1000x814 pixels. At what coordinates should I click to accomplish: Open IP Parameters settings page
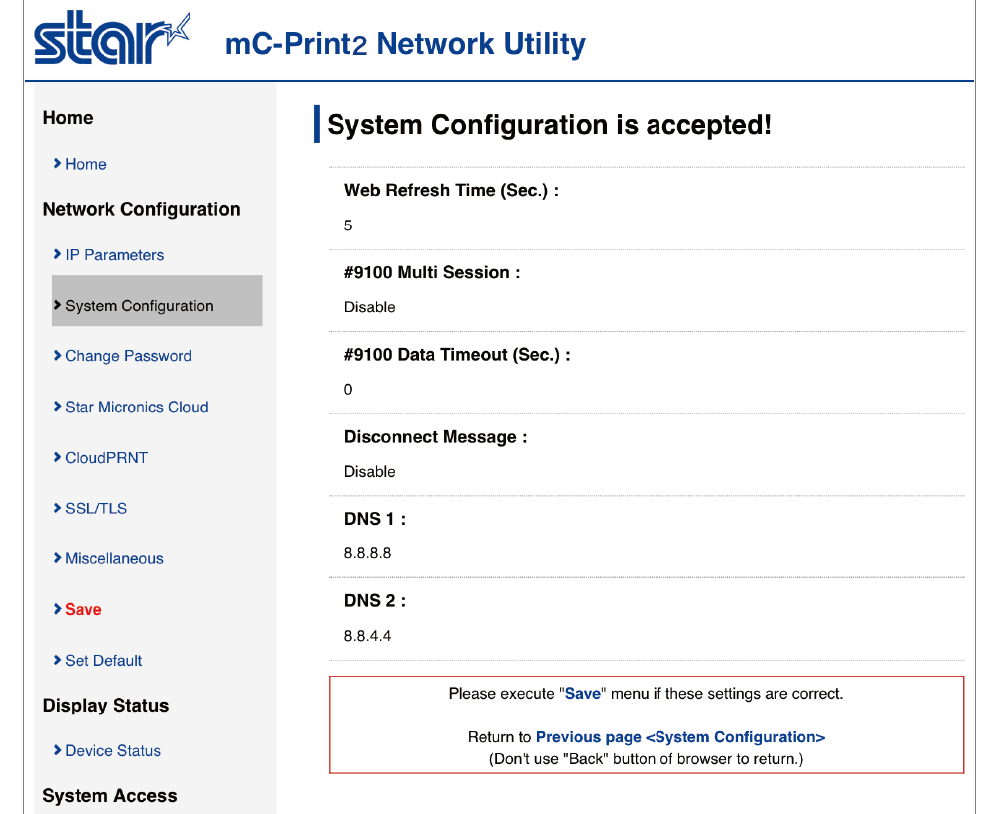[115, 255]
